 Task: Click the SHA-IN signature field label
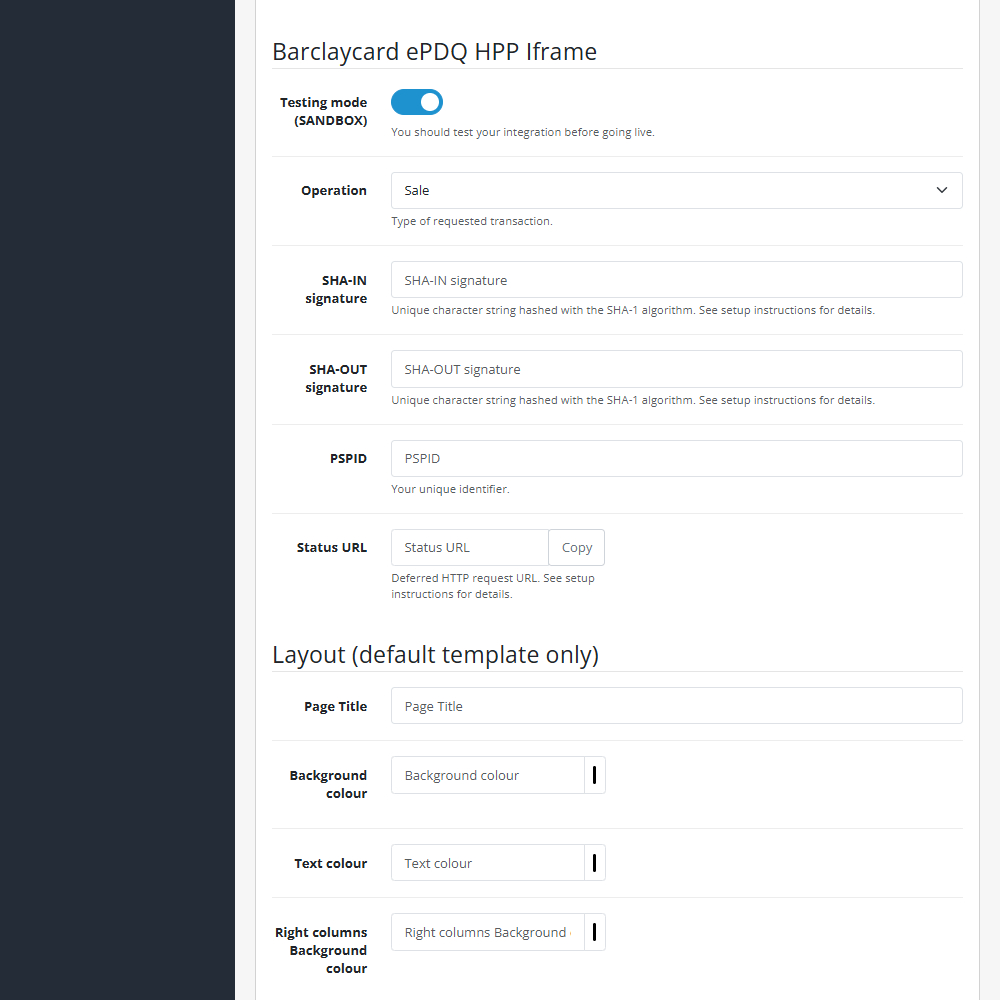click(x=336, y=289)
